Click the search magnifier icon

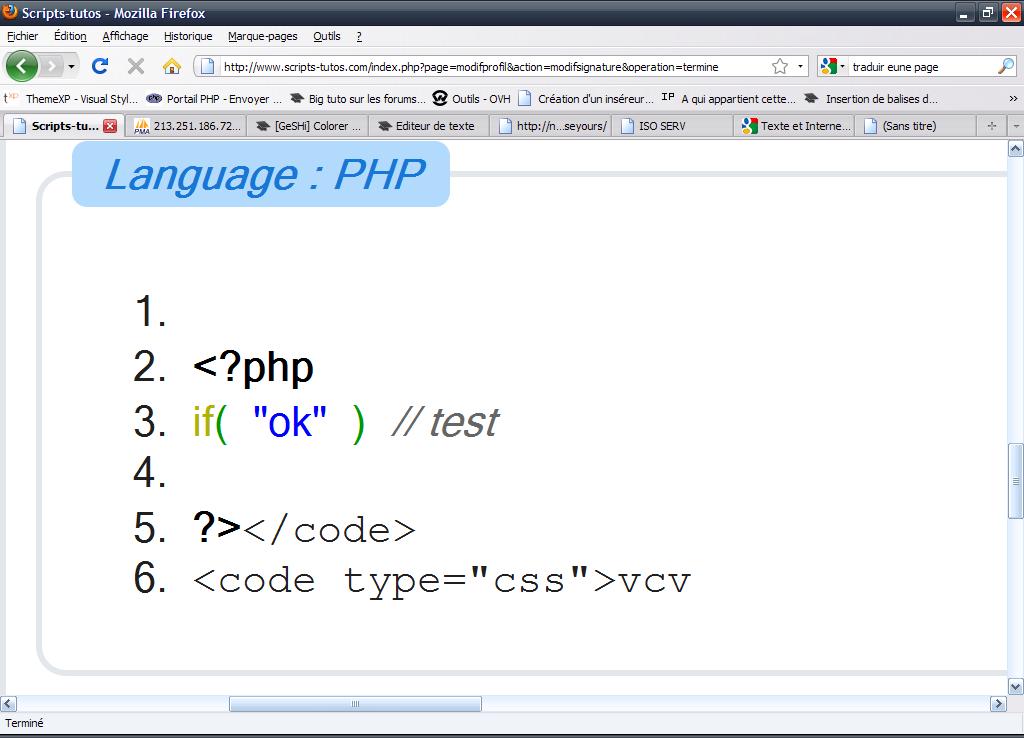[x=1006, y=66]
